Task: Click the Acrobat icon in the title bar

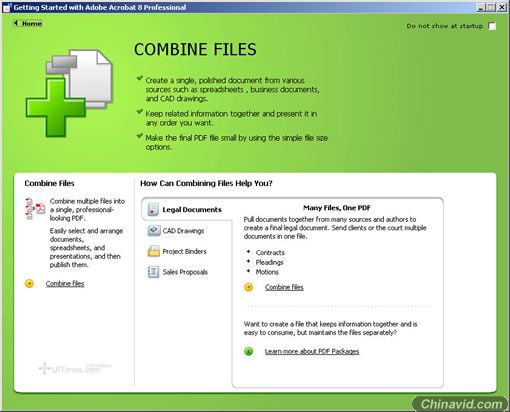Action: point(7,7)
